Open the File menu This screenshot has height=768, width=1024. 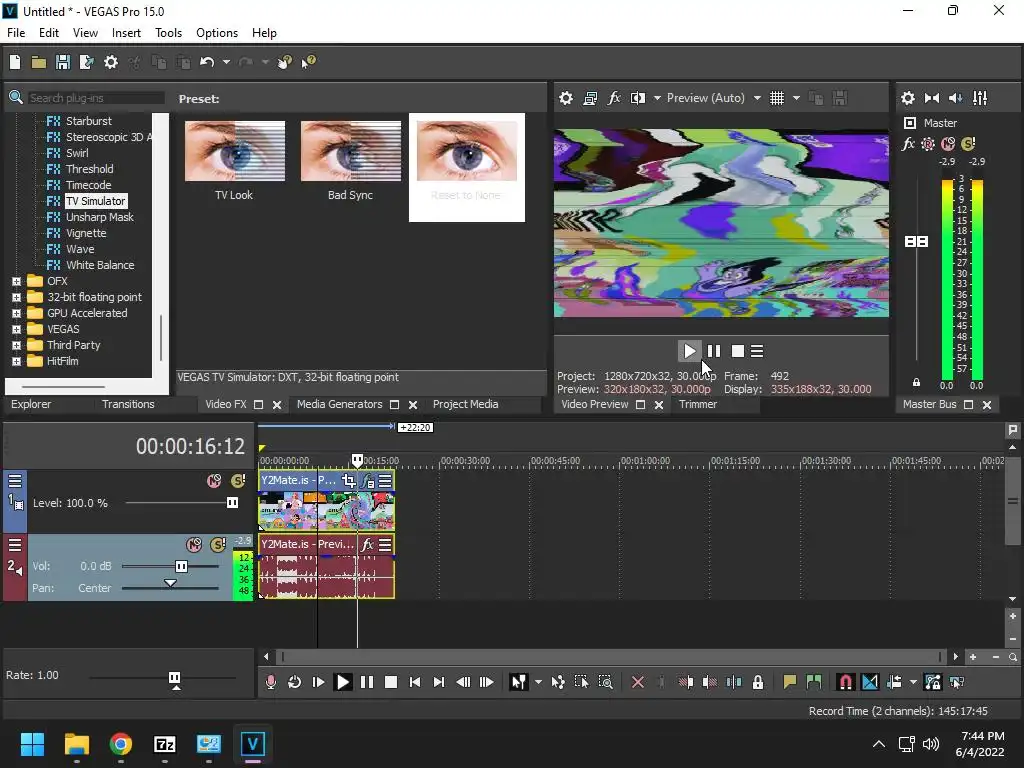pyautogui.click(x=16, y=33)
